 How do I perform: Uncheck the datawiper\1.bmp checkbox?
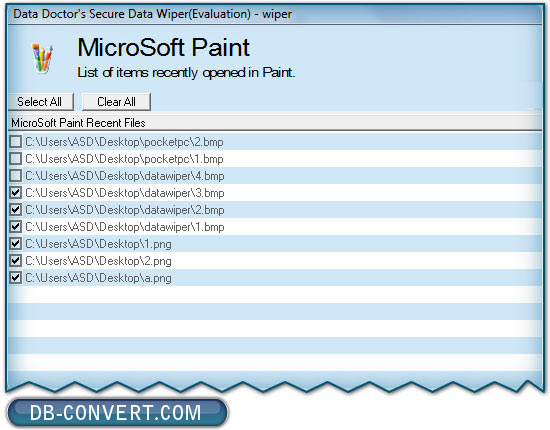coord(15,227)
